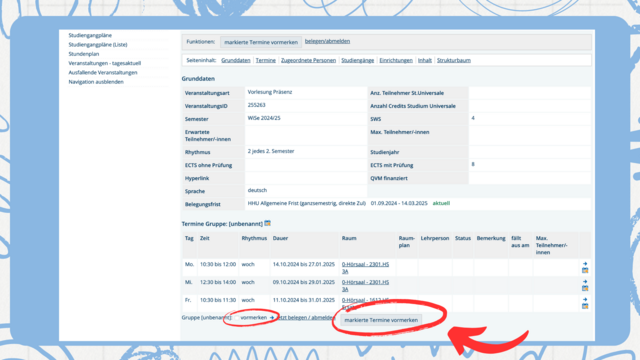Click the calendar icon in the Monday row

pos(585,270)
